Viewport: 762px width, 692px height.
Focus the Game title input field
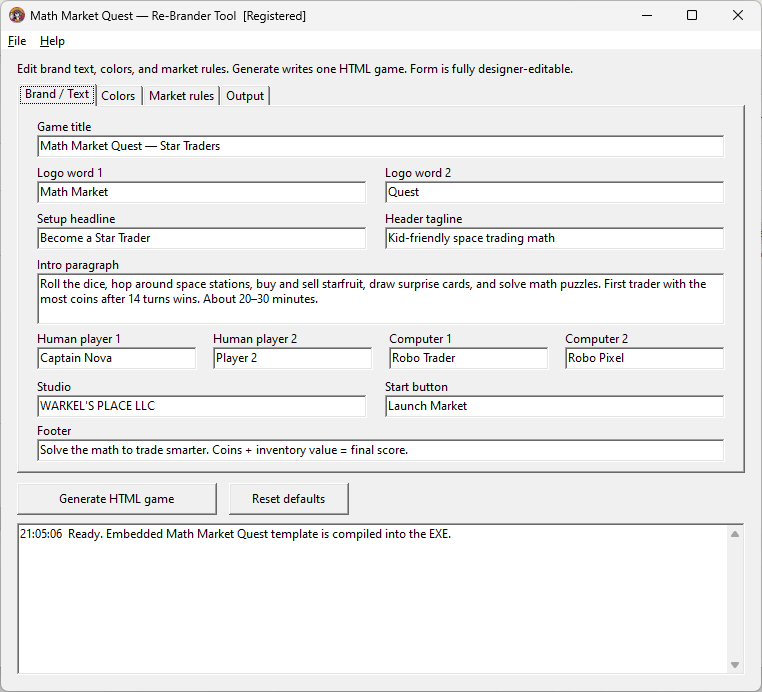381,146
